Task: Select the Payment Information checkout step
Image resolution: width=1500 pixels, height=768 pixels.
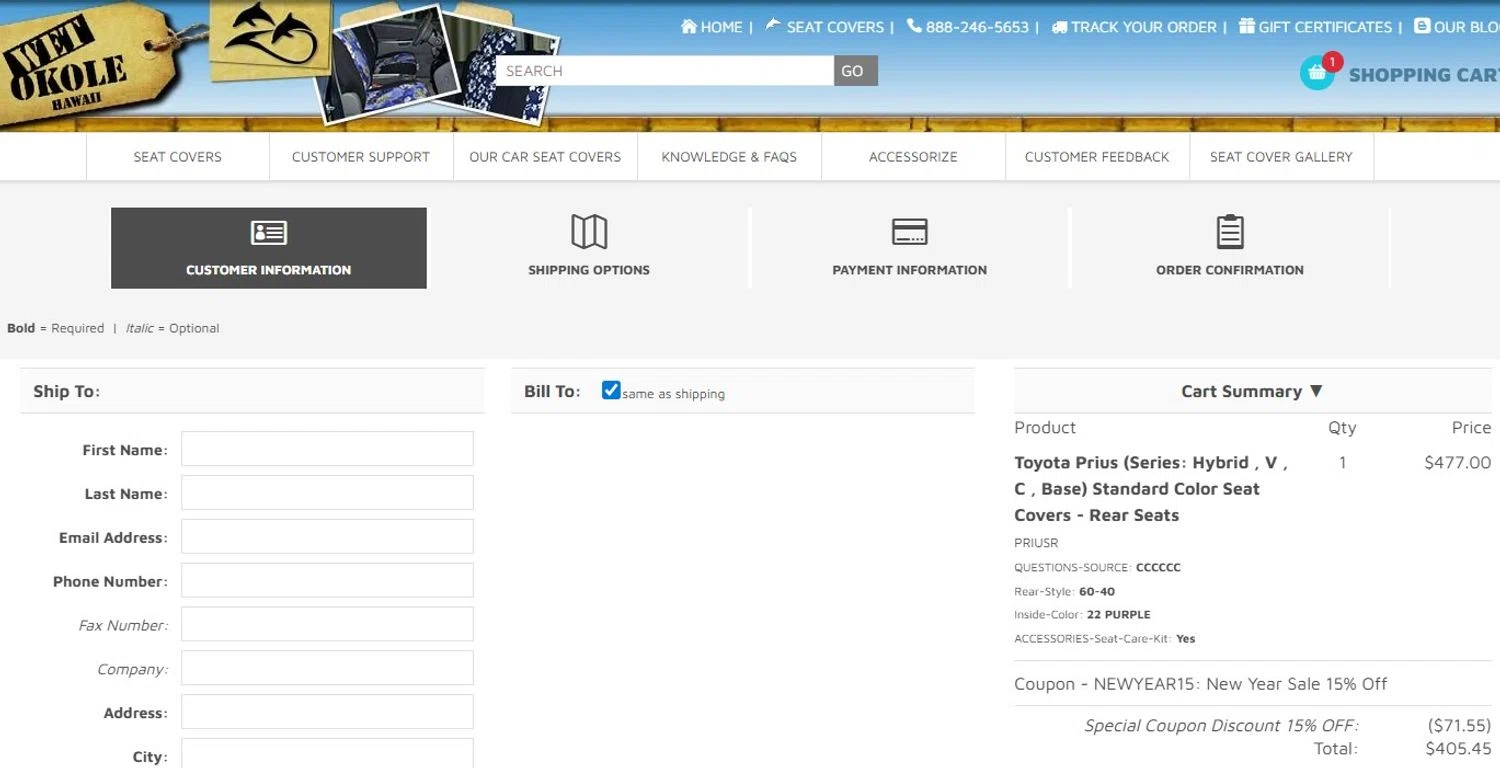Action: point(909,248)
